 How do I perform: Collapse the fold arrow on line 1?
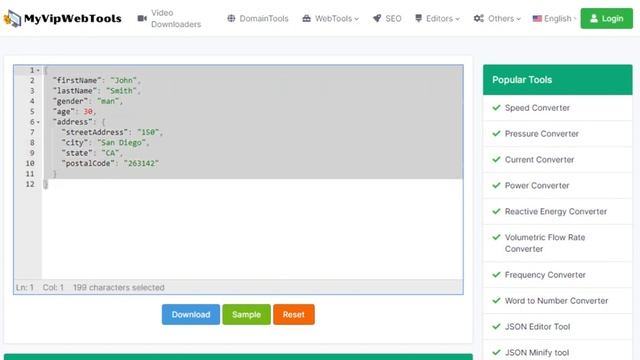[38, 71]
